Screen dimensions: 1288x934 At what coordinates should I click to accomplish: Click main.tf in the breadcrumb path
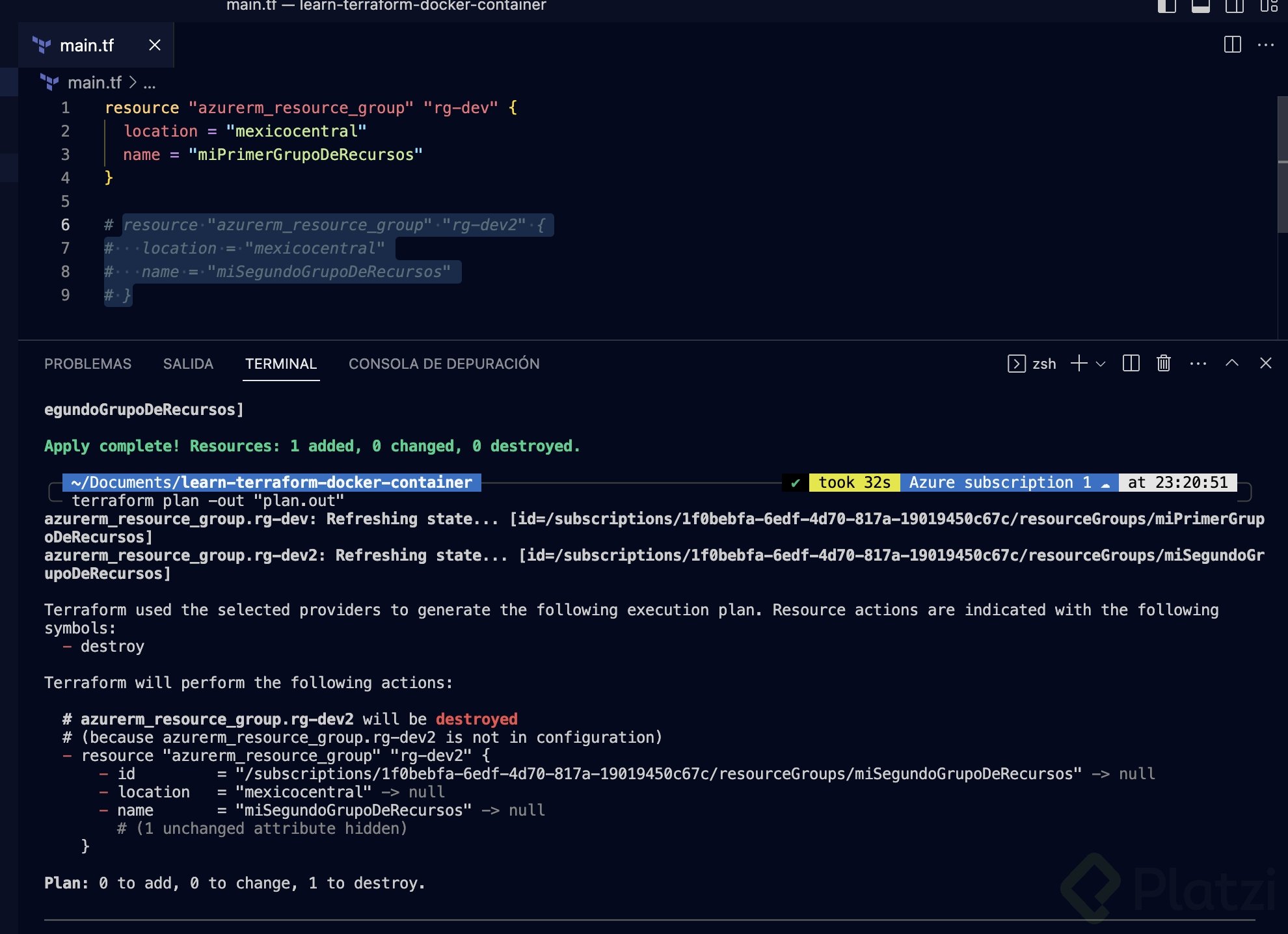click(94, 83)
